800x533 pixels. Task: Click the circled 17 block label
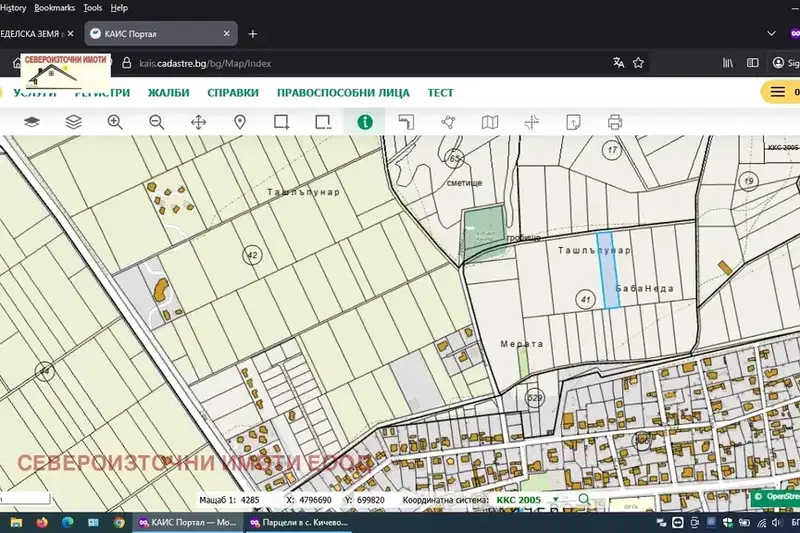[x=612, y=150]
